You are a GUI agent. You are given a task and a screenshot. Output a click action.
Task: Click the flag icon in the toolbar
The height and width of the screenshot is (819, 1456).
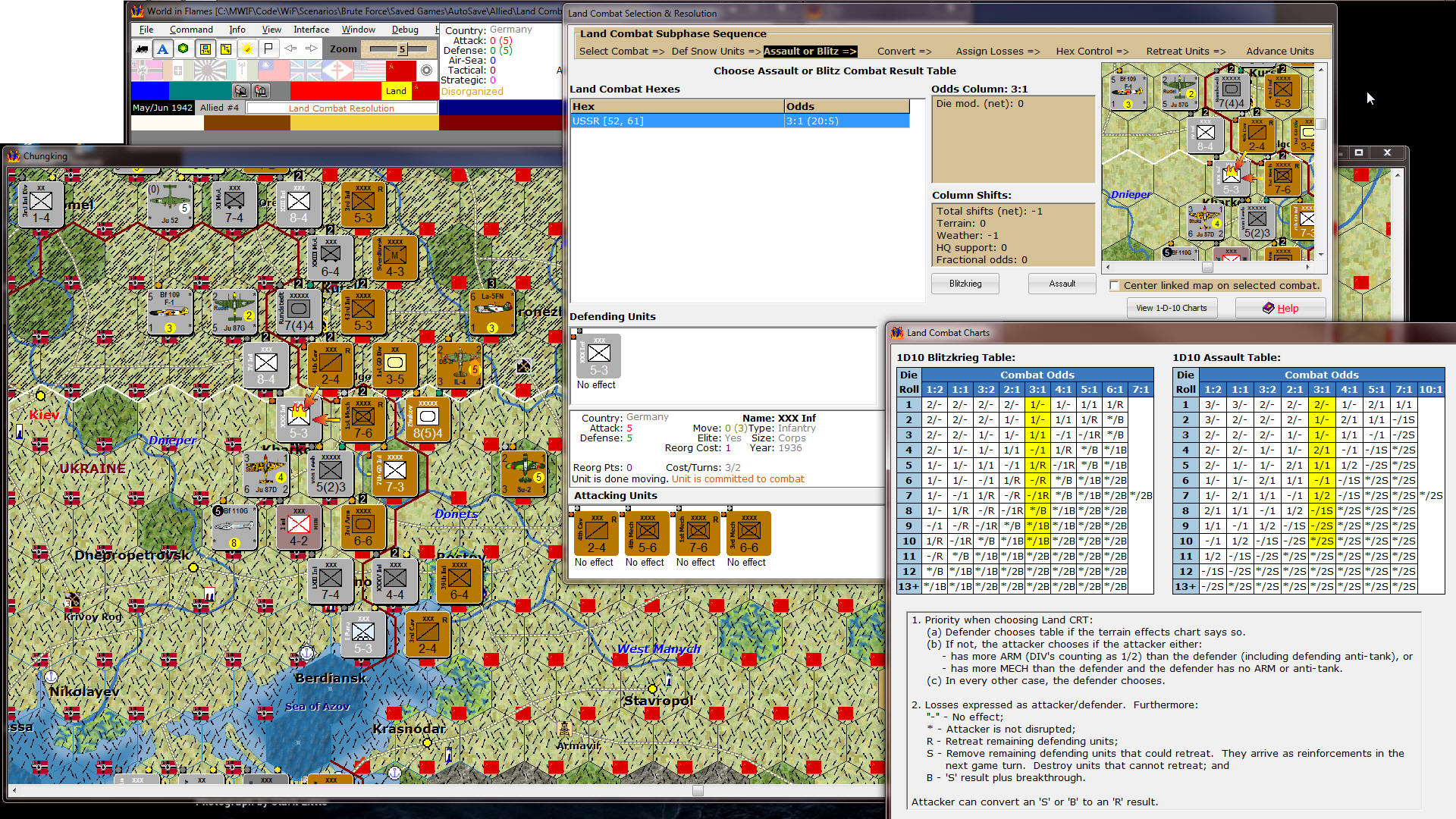[x=268, y=49]
